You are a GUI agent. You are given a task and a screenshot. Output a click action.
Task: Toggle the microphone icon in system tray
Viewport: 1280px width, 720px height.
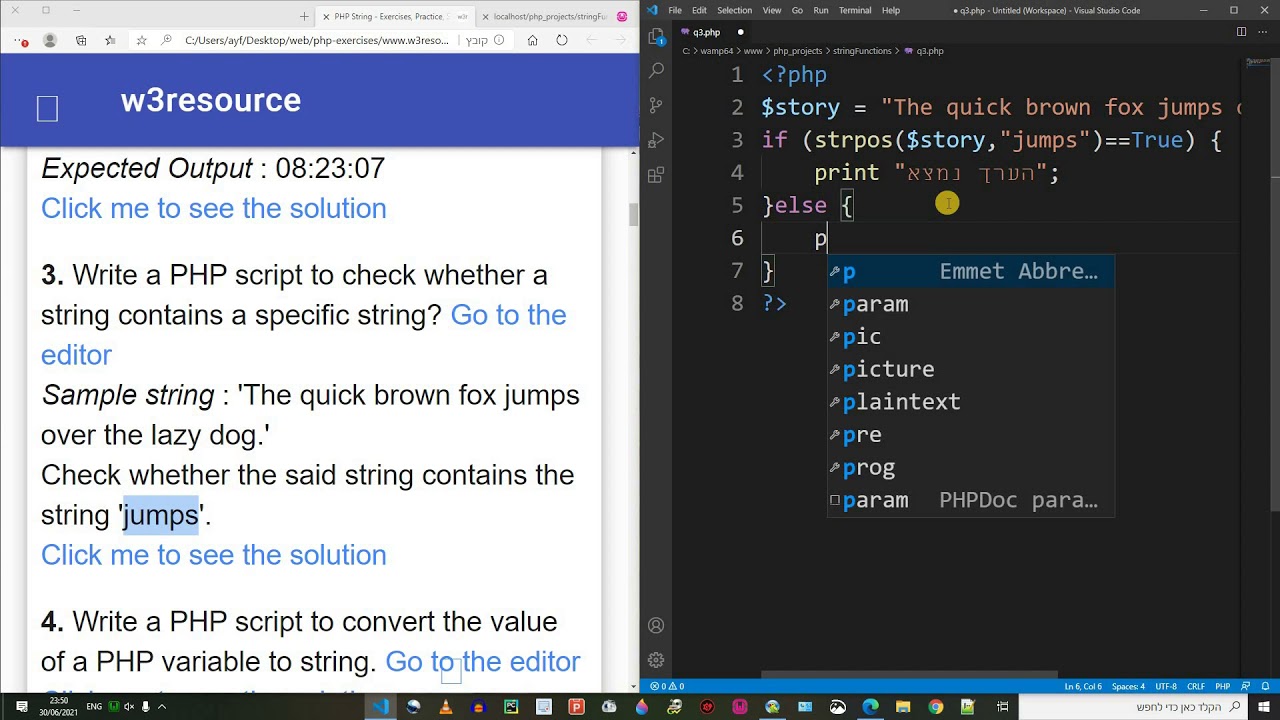coord(146,707)
